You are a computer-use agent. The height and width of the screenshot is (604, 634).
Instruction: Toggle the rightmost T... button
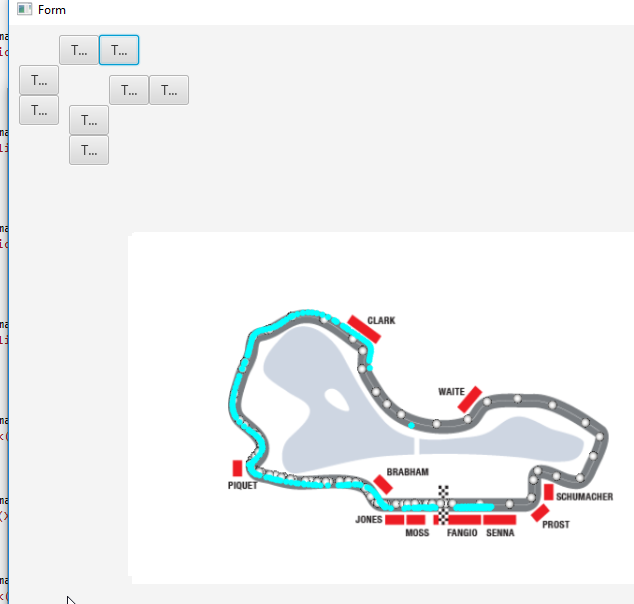tap(169, 90)
